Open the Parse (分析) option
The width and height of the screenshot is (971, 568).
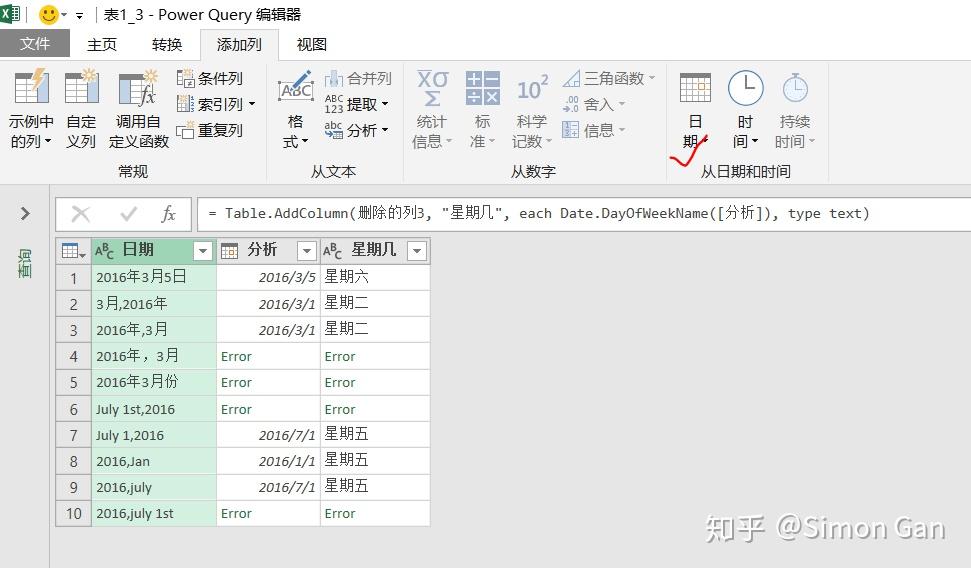357,130
